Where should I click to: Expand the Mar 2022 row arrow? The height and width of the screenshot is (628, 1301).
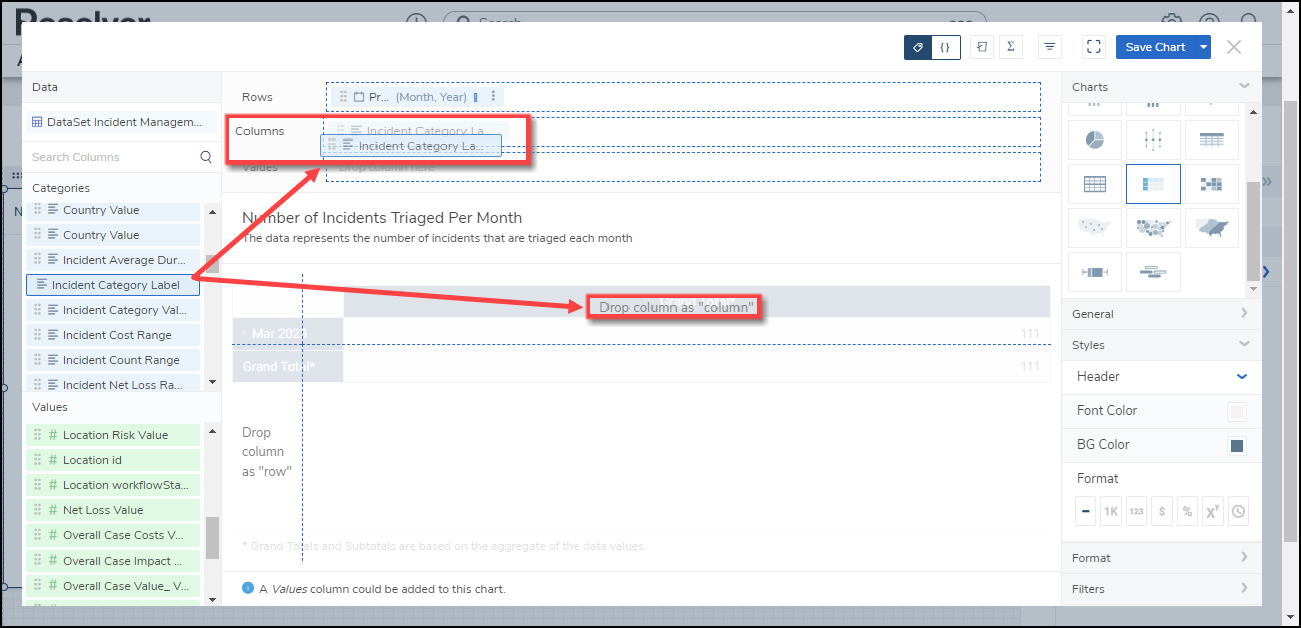[x=244, y=332]
